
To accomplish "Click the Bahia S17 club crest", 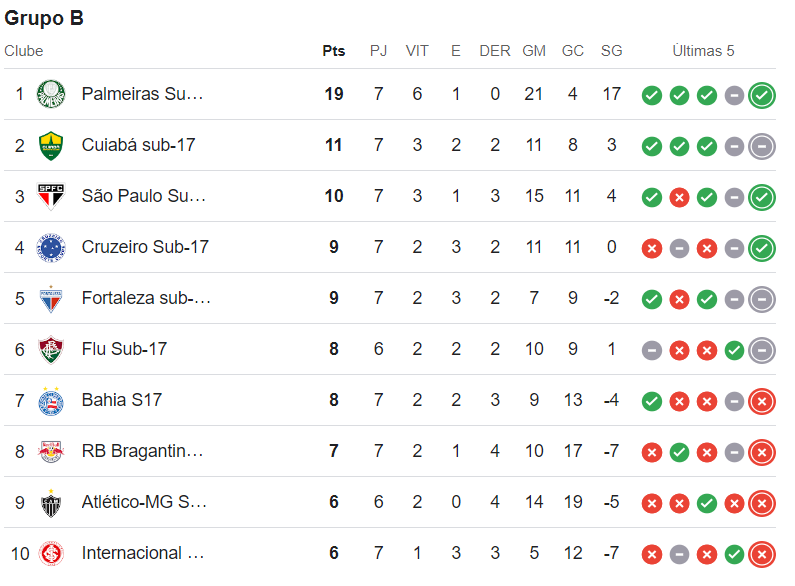I will point(50,400).
